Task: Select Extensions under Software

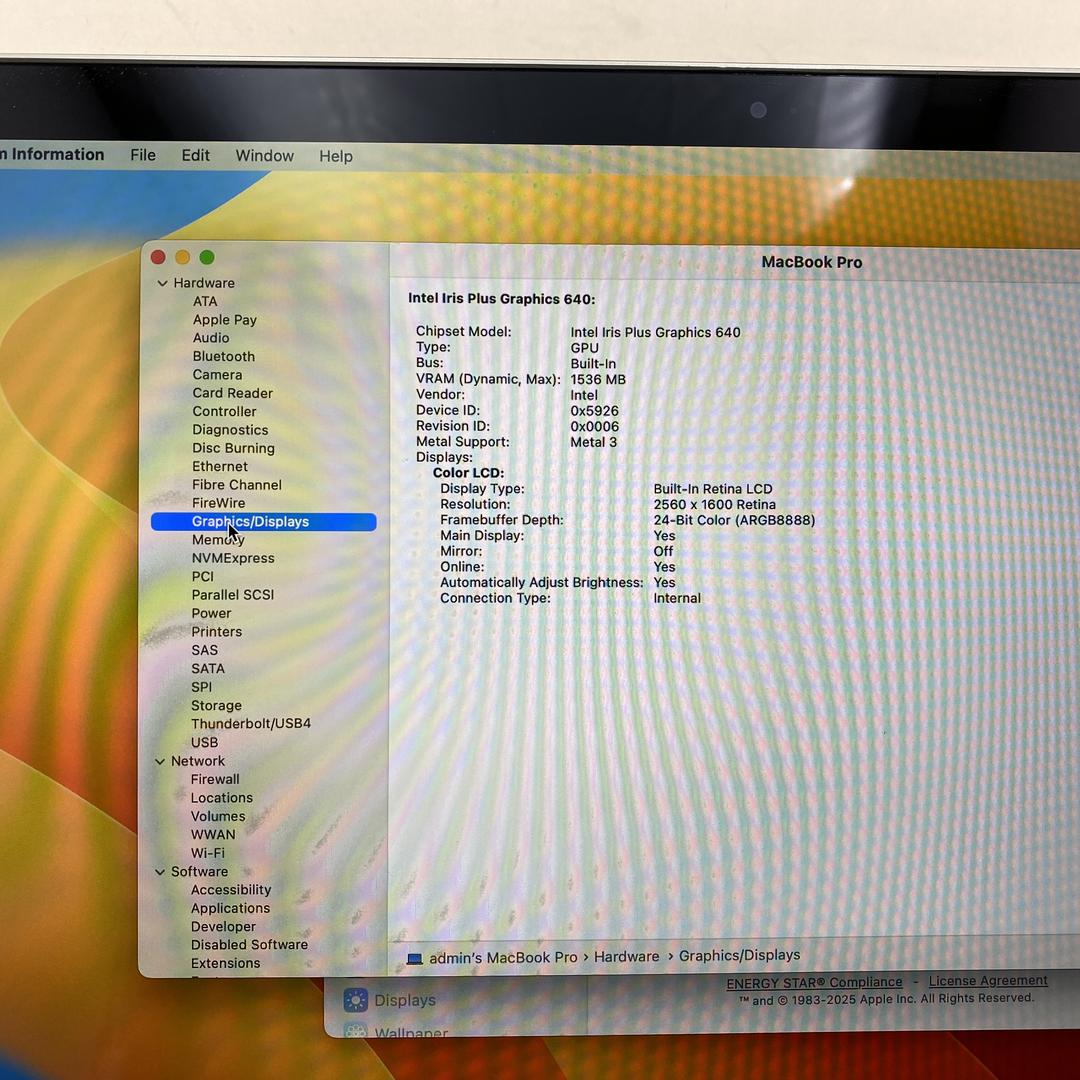Action: (x=225, y=963)
